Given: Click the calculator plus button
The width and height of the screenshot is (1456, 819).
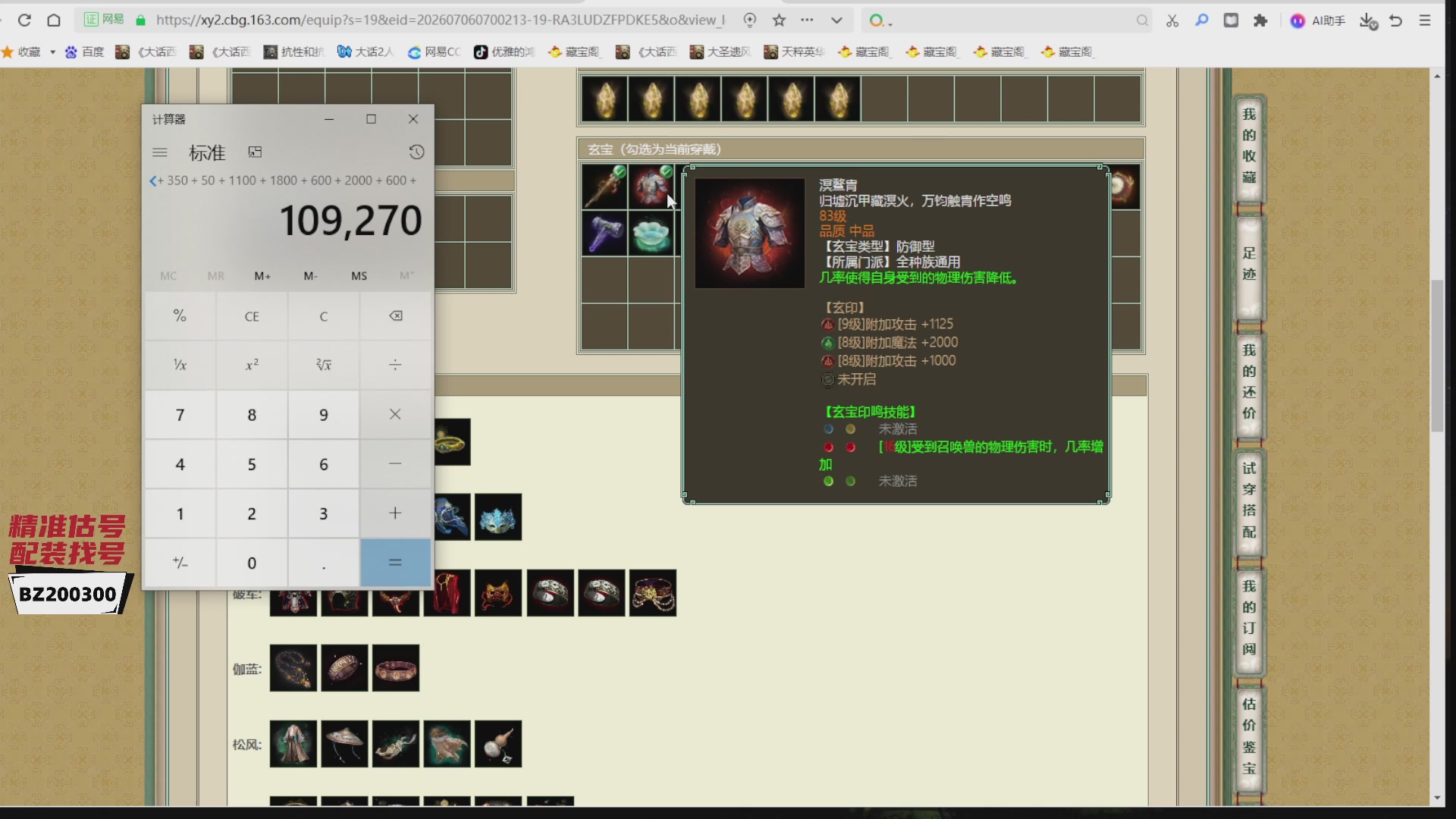Looking at the screenshot, I should [395, 513].
